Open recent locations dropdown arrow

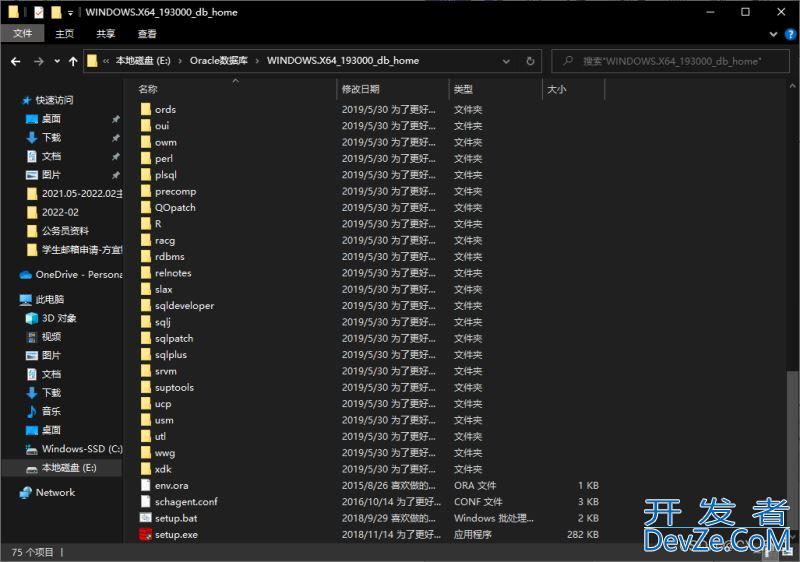pyautogui.click(x=57, y=61)
